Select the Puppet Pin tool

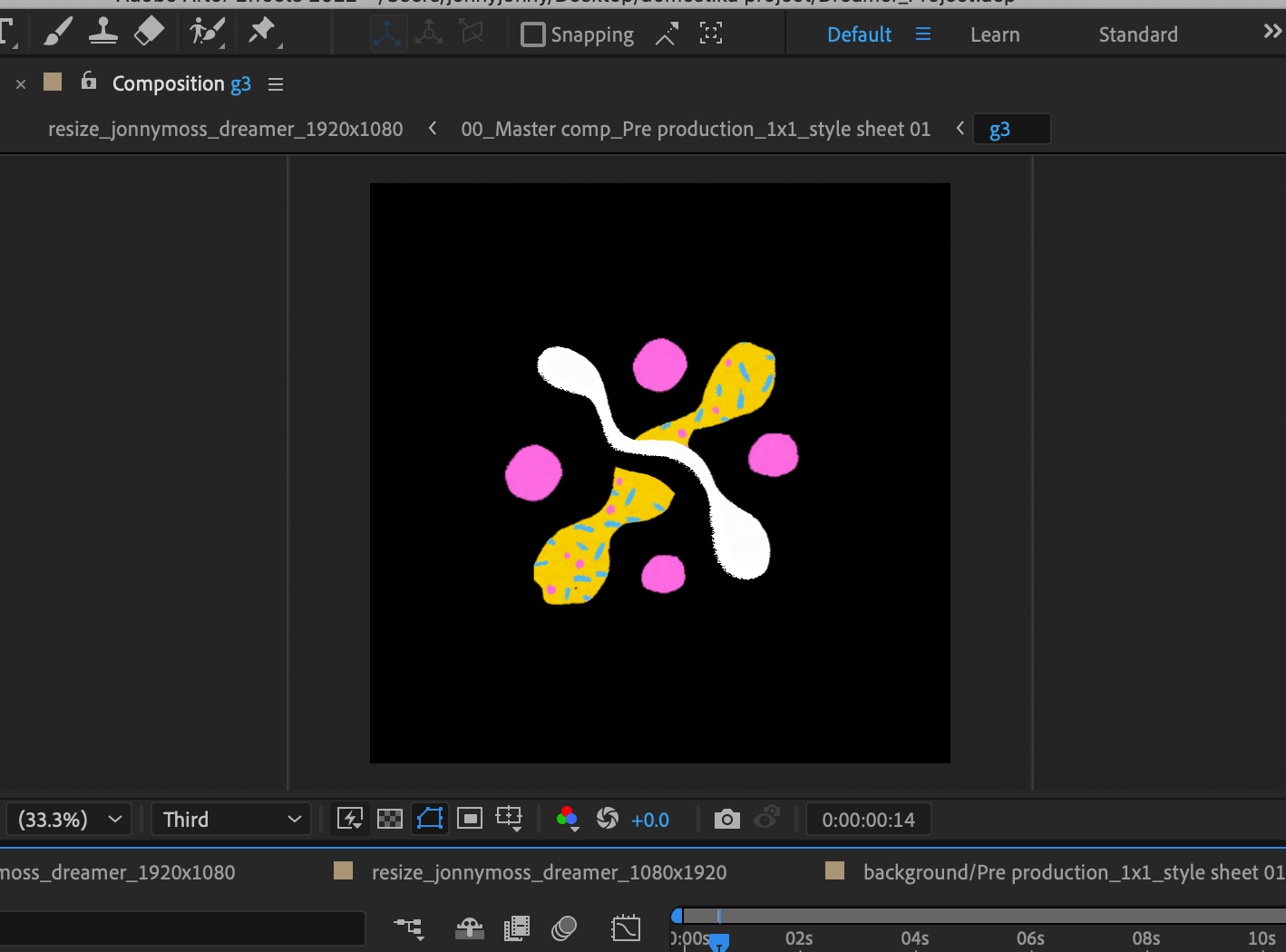(x=261, y=32)
